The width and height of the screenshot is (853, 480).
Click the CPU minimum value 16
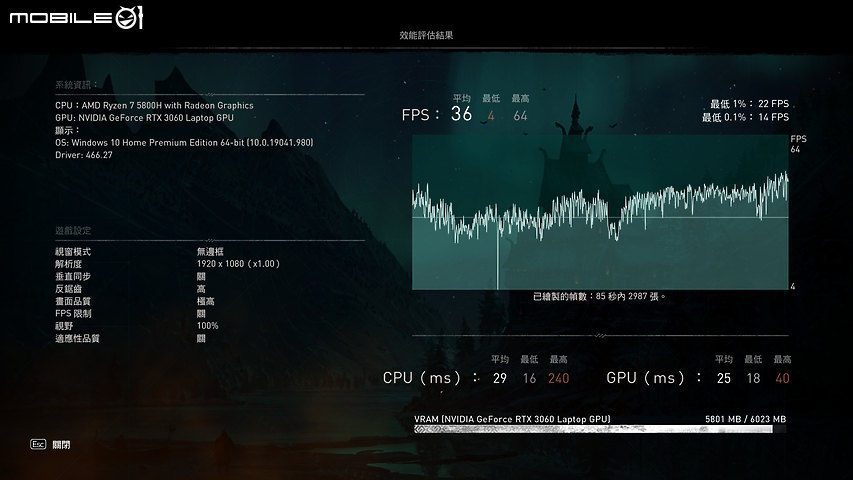(529, 378)
